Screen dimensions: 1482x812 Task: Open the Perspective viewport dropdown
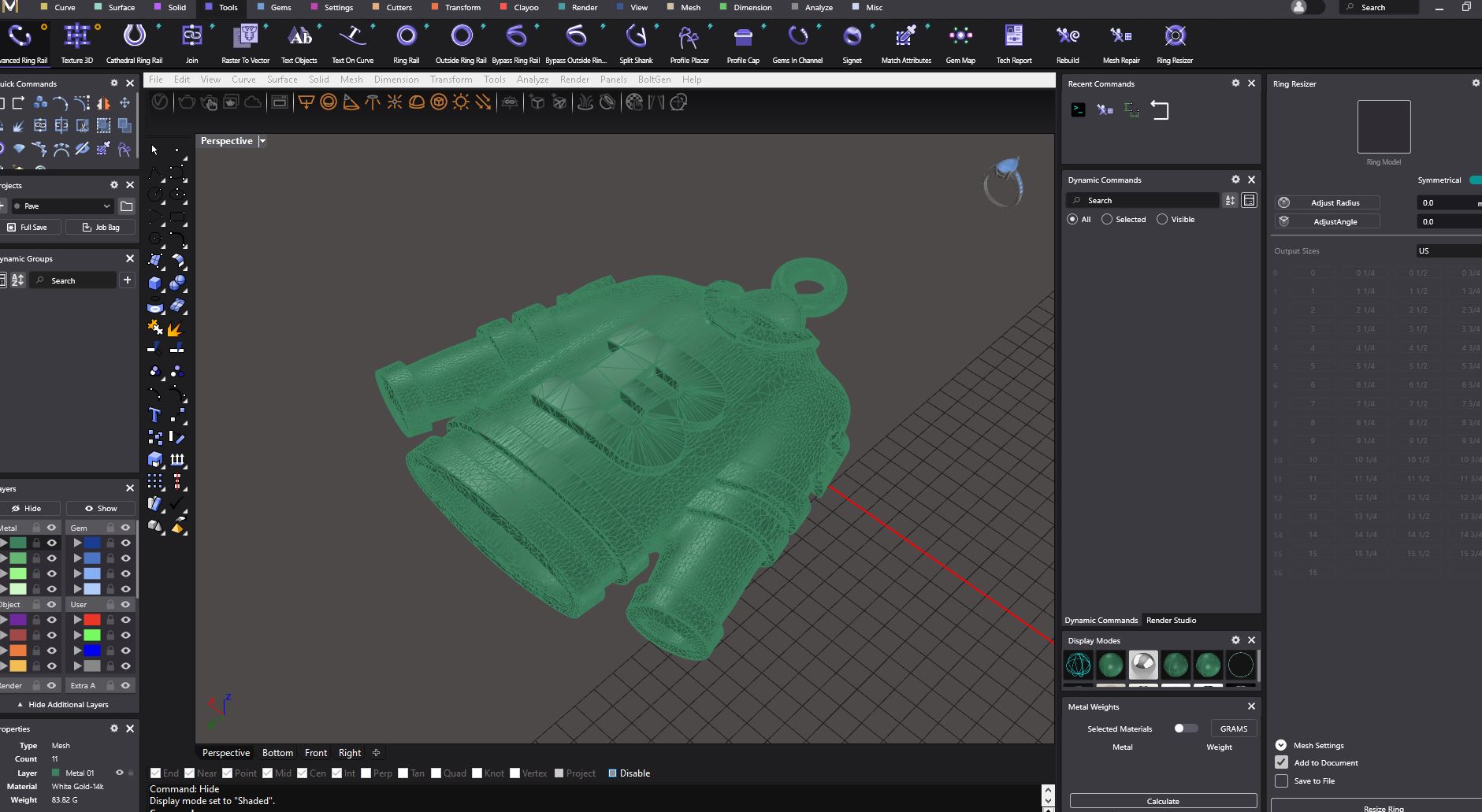coord(262,141)
